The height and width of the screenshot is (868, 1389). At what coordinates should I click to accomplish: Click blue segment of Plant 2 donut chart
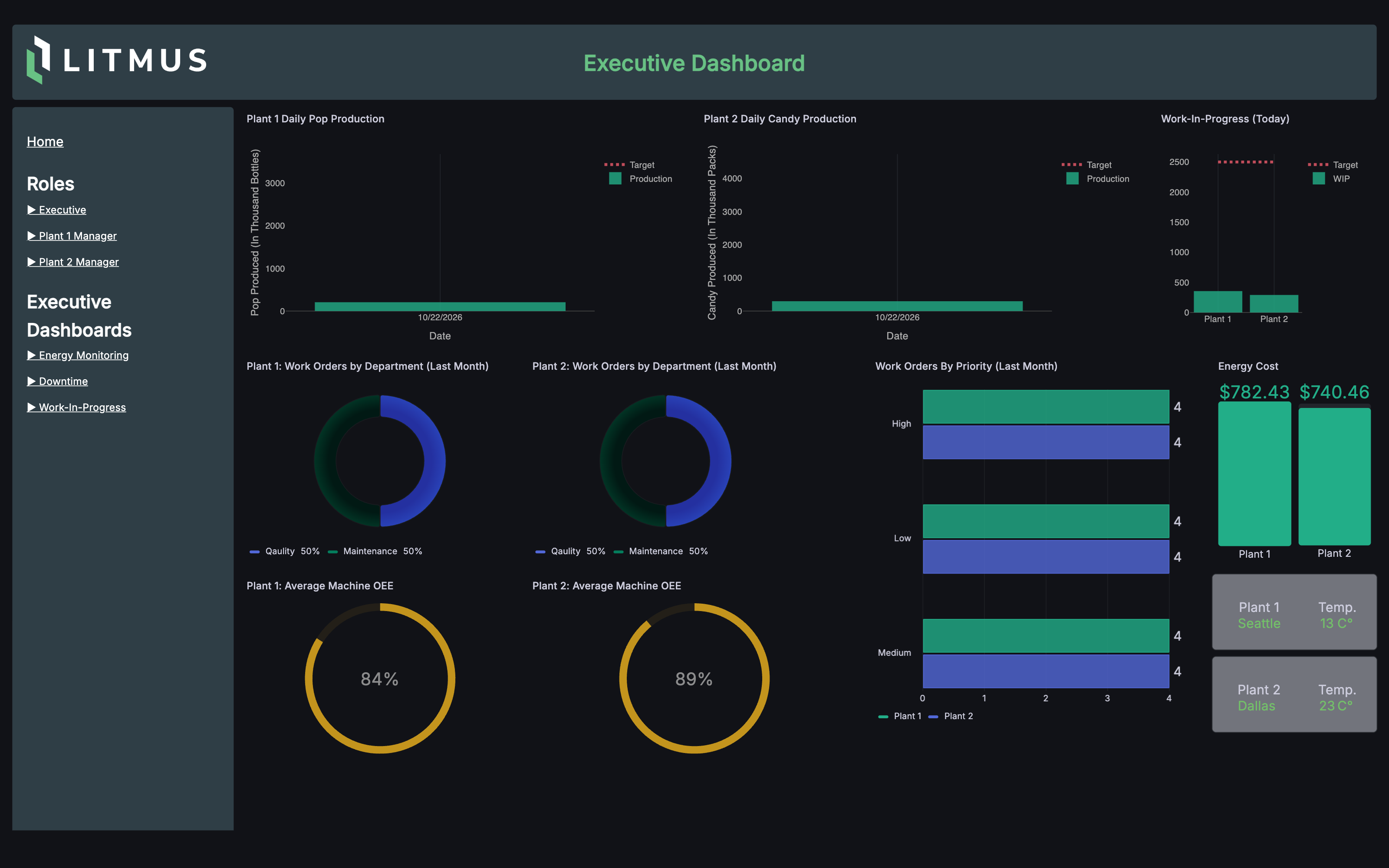click(x=721, y=461)
